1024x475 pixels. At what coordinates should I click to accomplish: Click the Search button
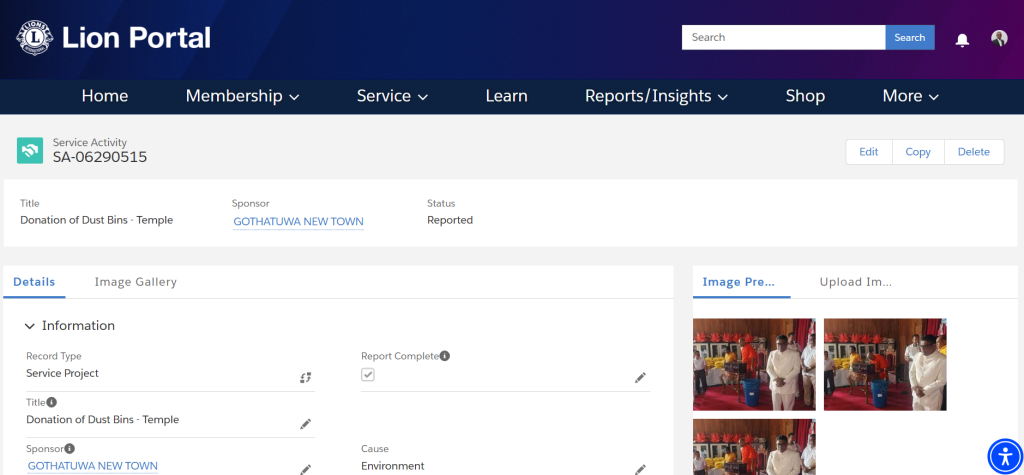[910, 37]
